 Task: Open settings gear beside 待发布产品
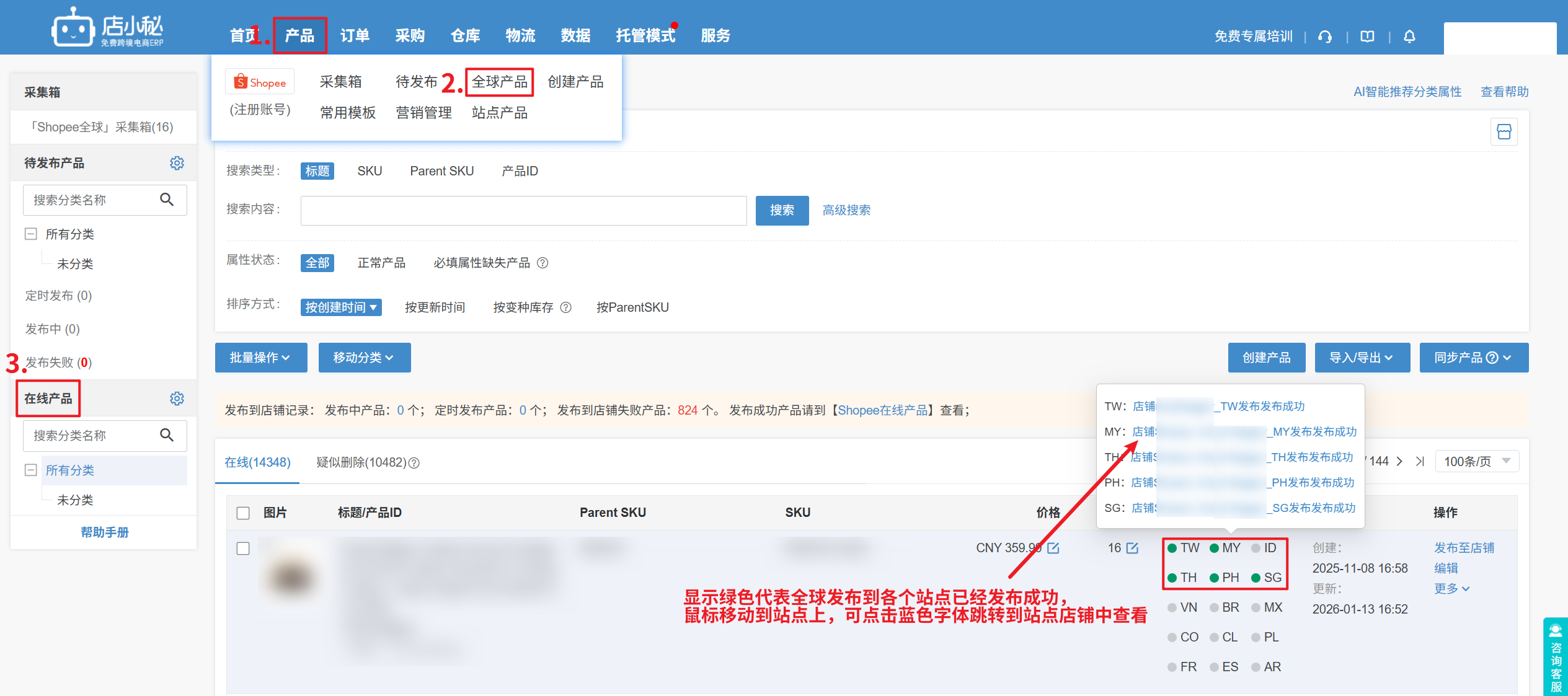(x=177, y=163)
